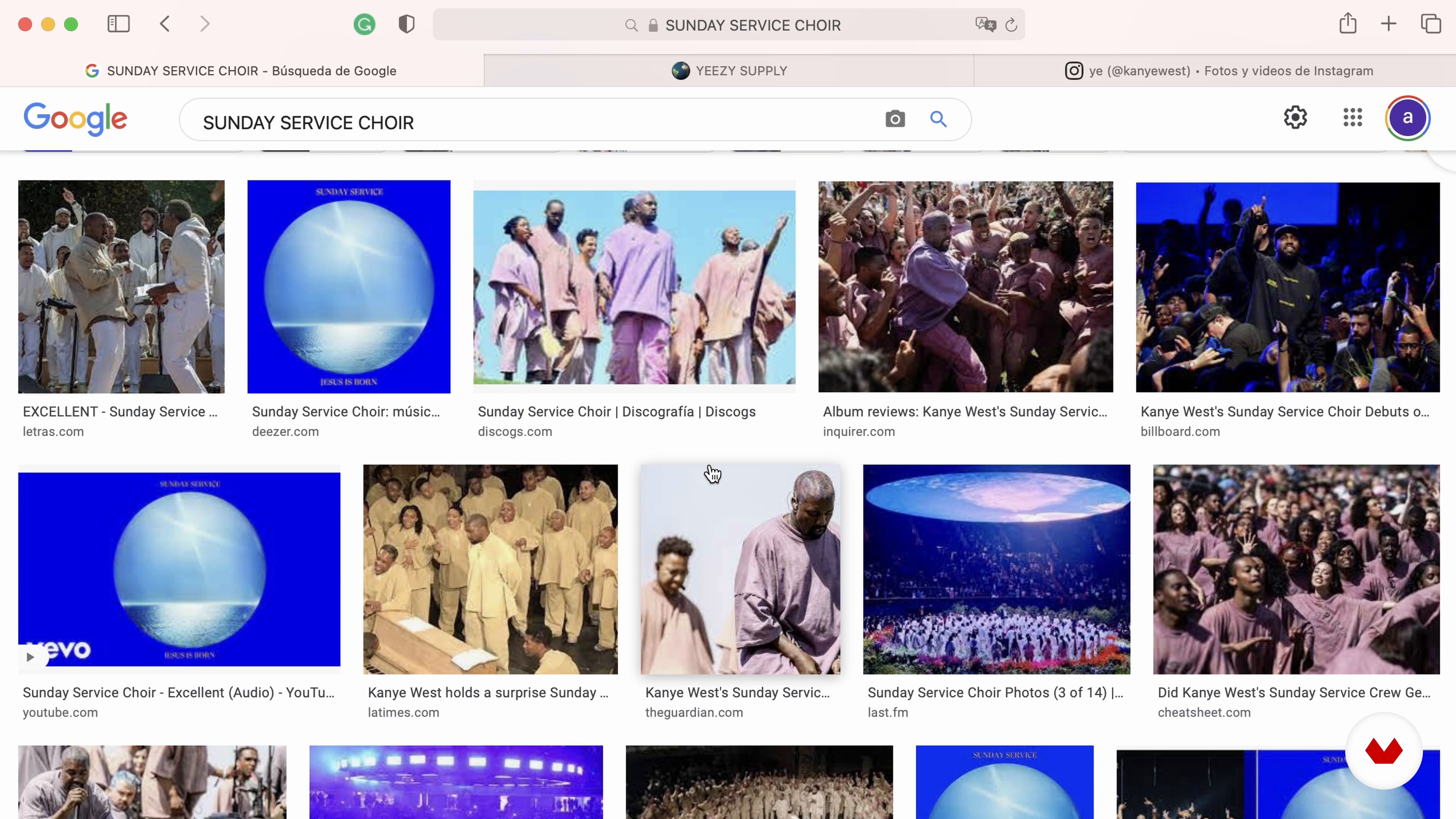Viewport: 1456px width, 819px height.
Task: Go forward with the forward arrow
Action: (205, 24)
